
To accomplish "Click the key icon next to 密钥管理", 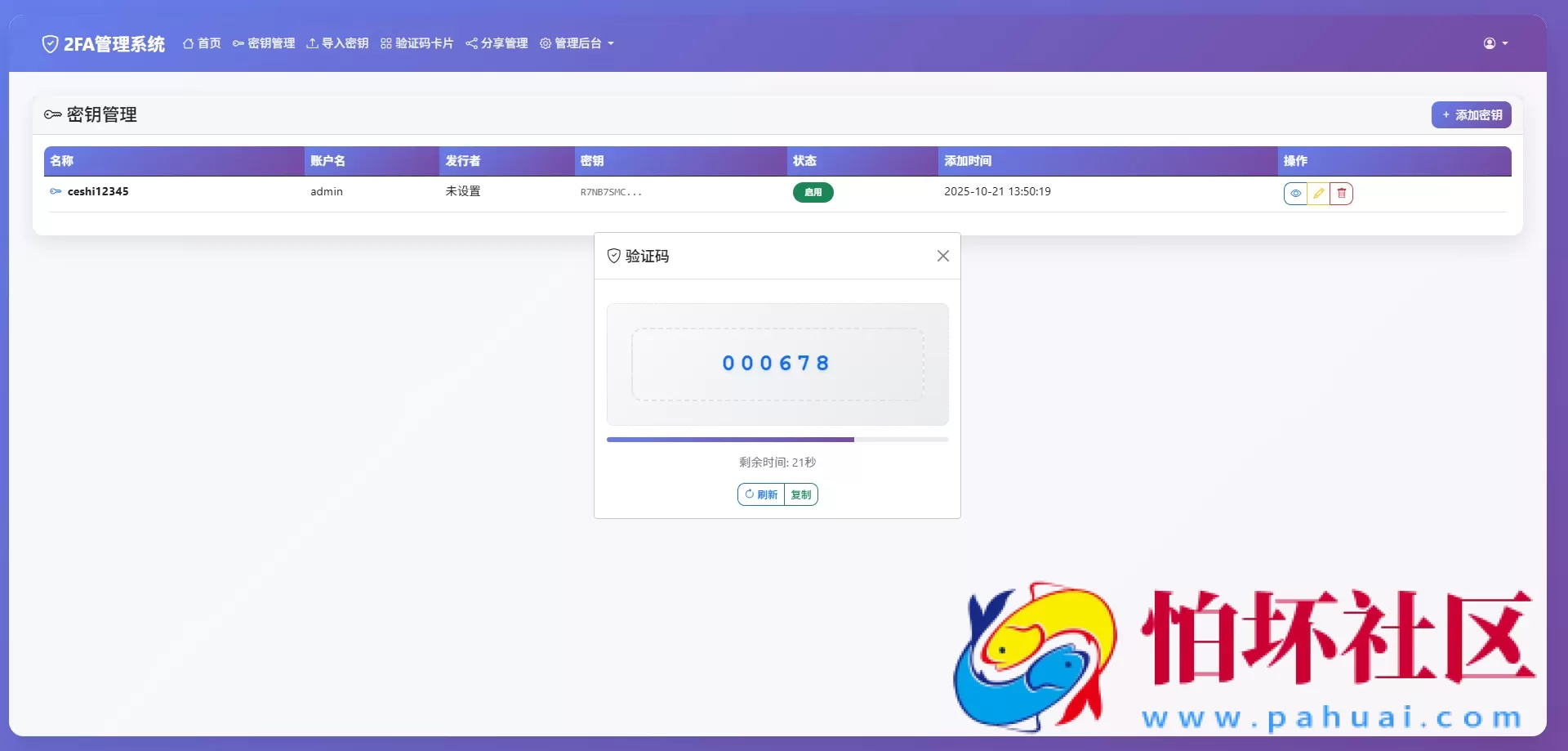I will (x=238, y=43).
